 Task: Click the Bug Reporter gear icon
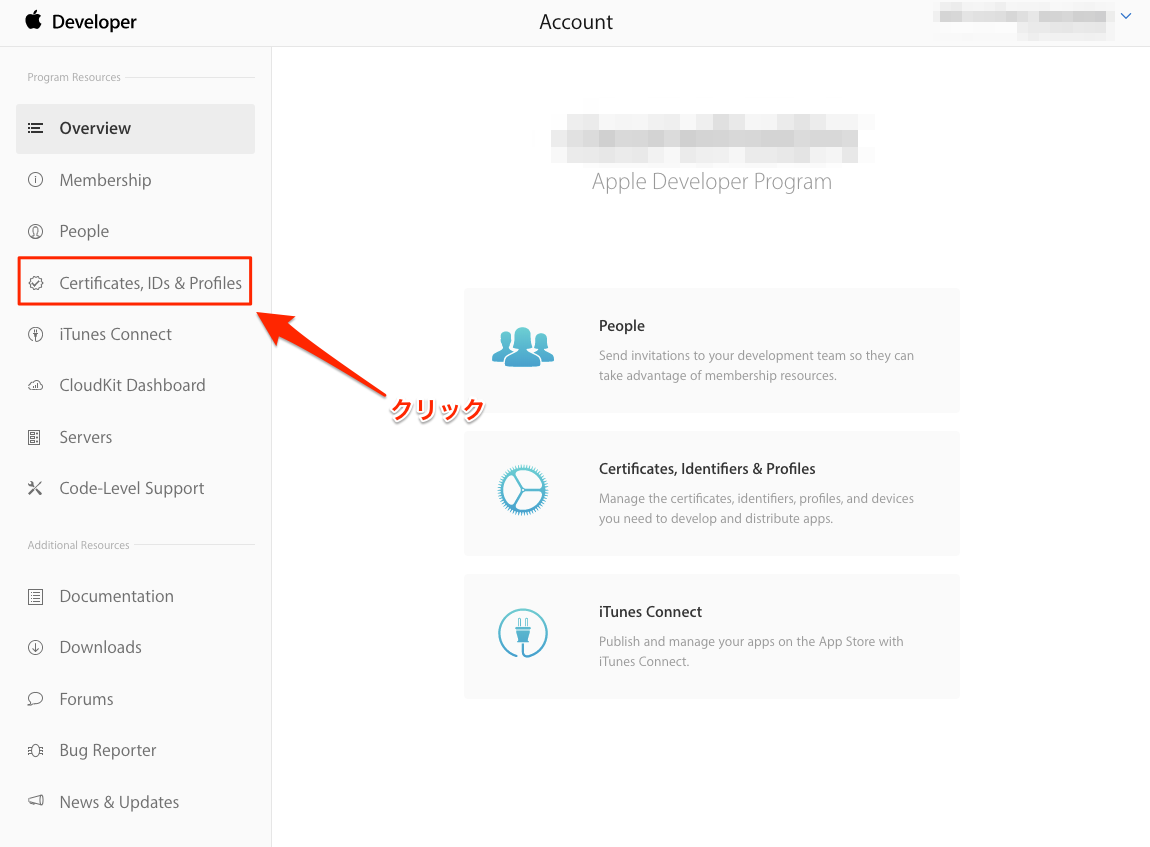pos(34,750)
